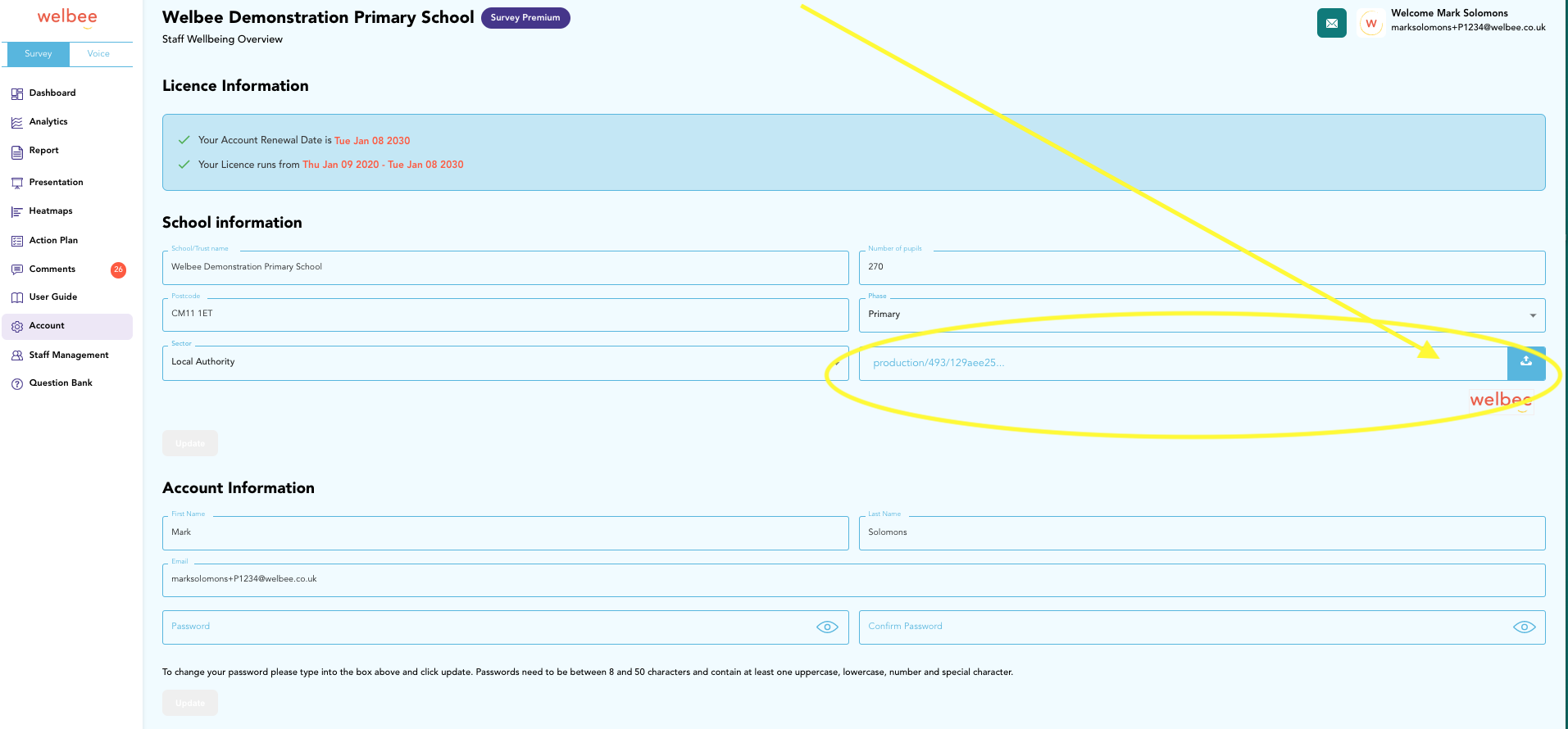Viewport: 1568px width, 729px height.
Task: Click the Question Bank help icon
Action: pyautogui.click(x=17, y=383)
